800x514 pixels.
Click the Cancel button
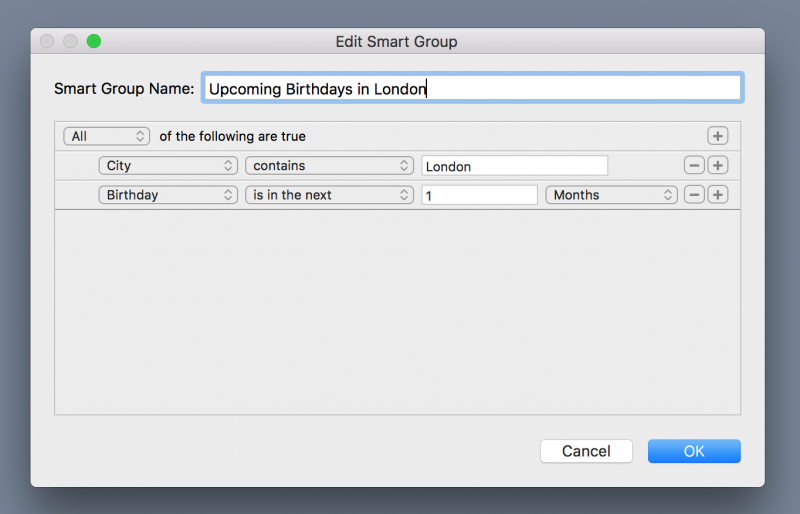(x=586, y=451)
